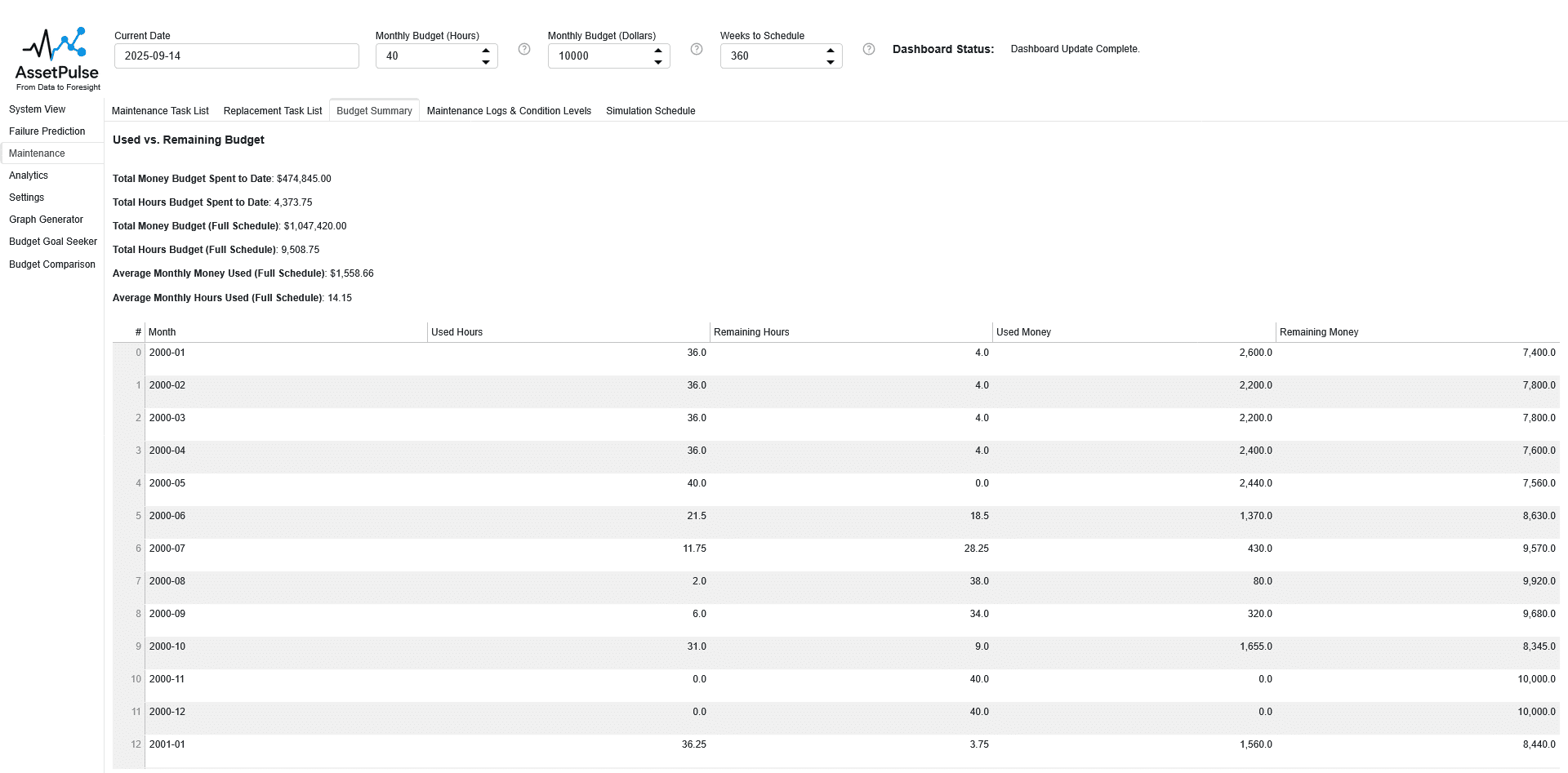Screen dimensions: 1568x773
Task: Decrease Monthly Budget Hours with down arrow
Action: [x=486, y=62]
